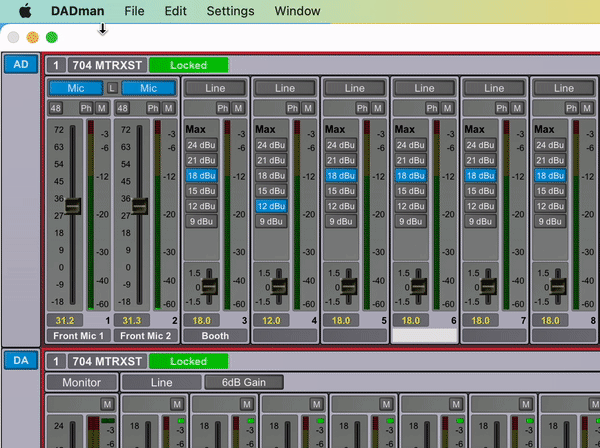Invert phase (Ph) on channel 6

pyautogui.click(x=432, y=108)
